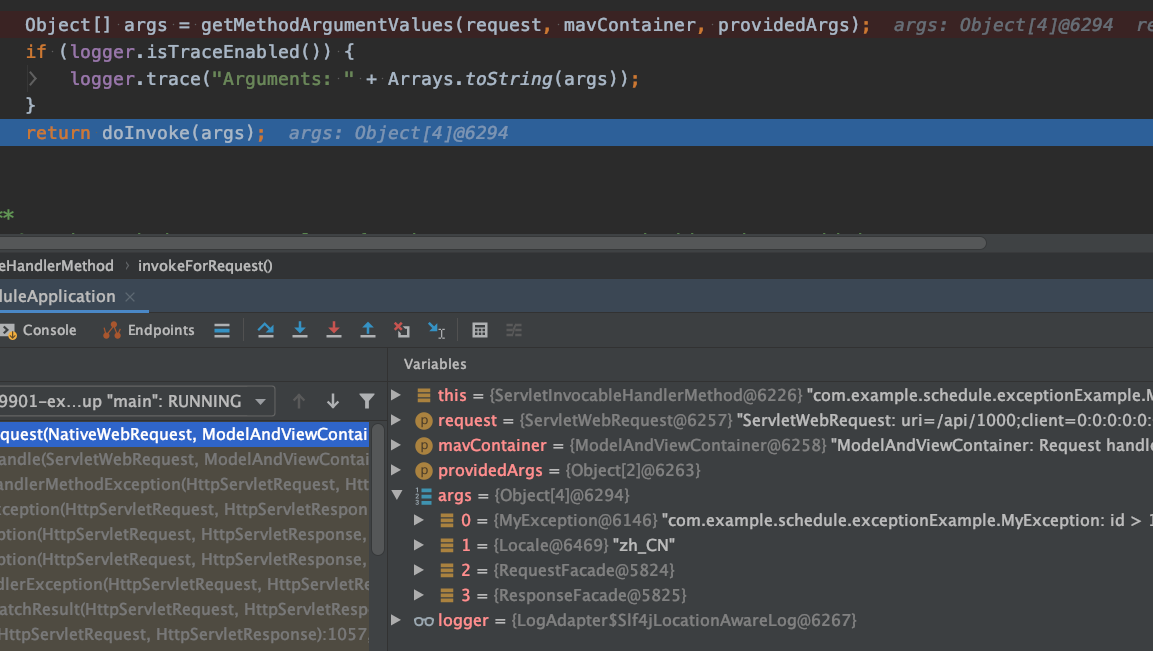Click the LogAdapter$Slf4jLocationAwareLog@6267 logger value

click(684, 620)
